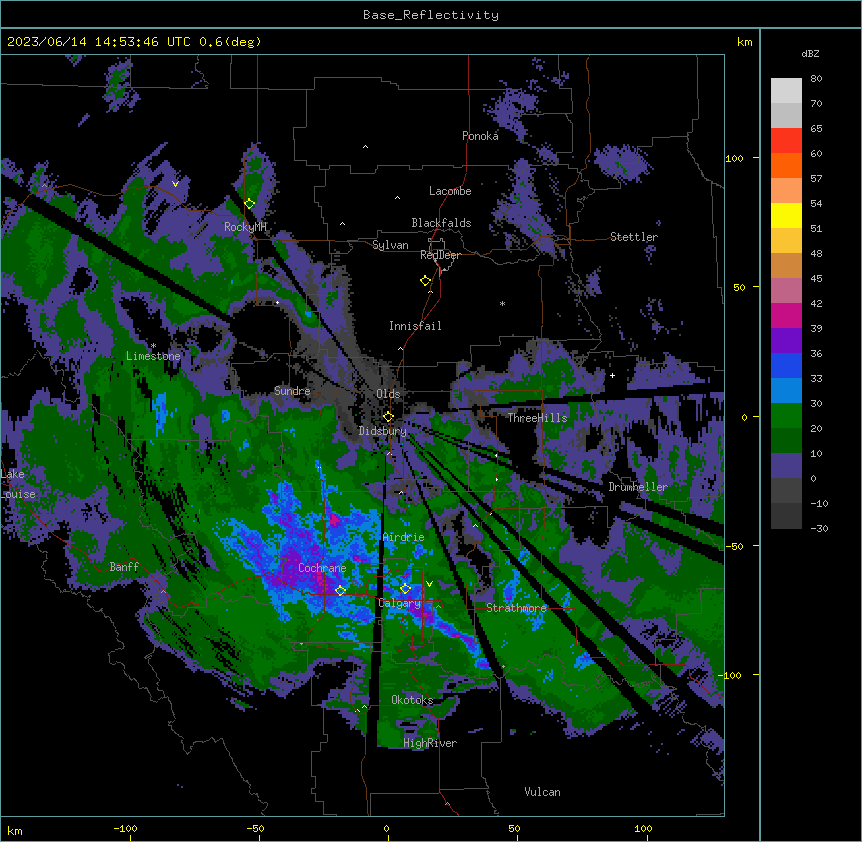
Task: Click the Sylvan town label
Action: pyautogui.click(x=390, y=245)
